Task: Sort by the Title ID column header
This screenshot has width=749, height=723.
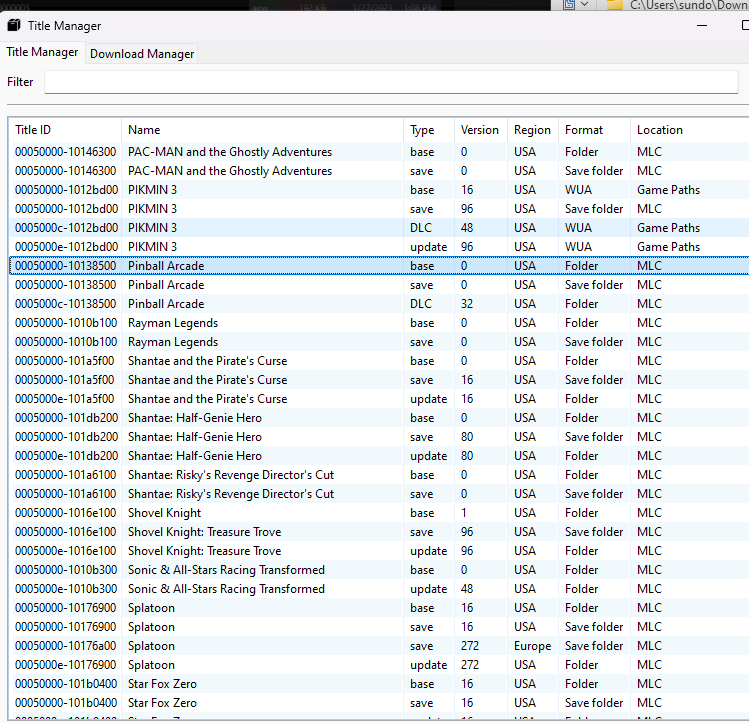Action: [64, 130]
